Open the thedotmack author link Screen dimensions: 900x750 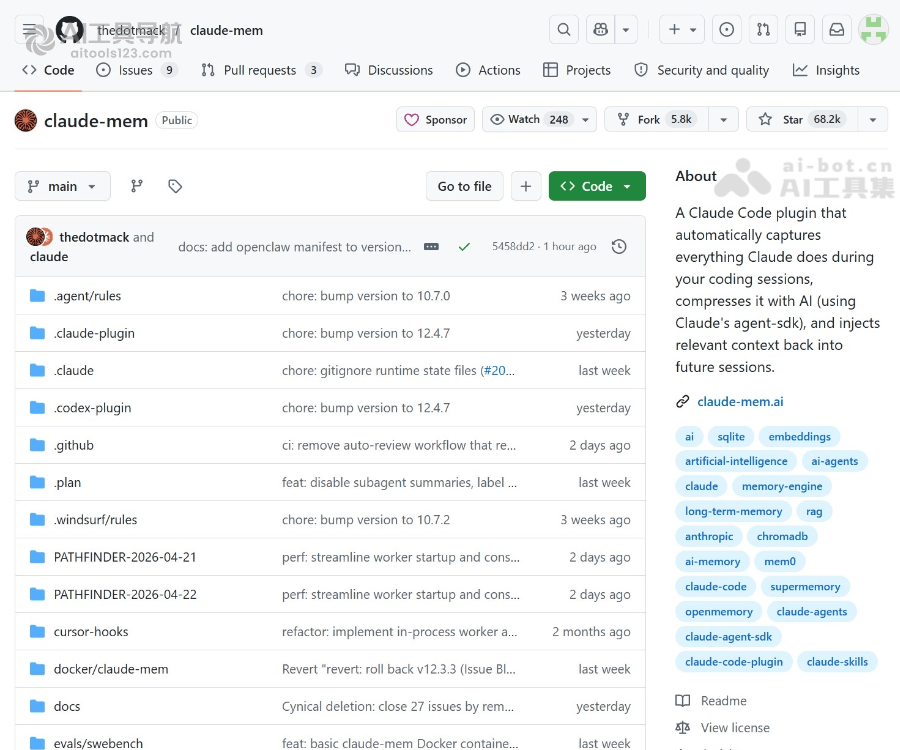(94, 237)
